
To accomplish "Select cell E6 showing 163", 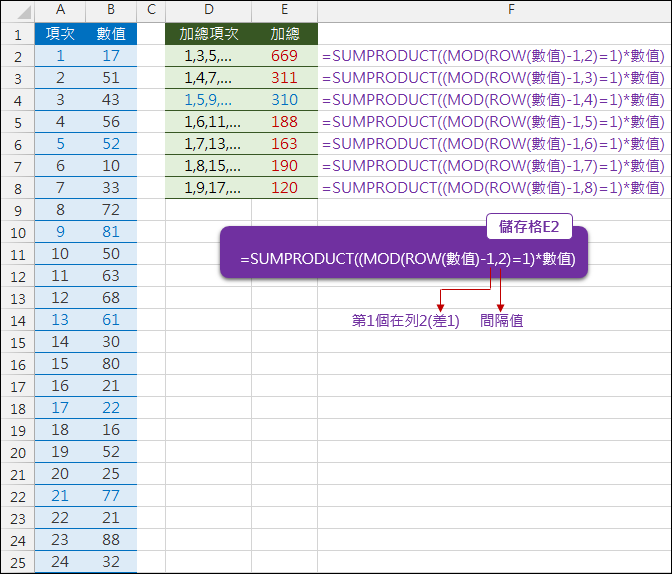I will (285, 144).
